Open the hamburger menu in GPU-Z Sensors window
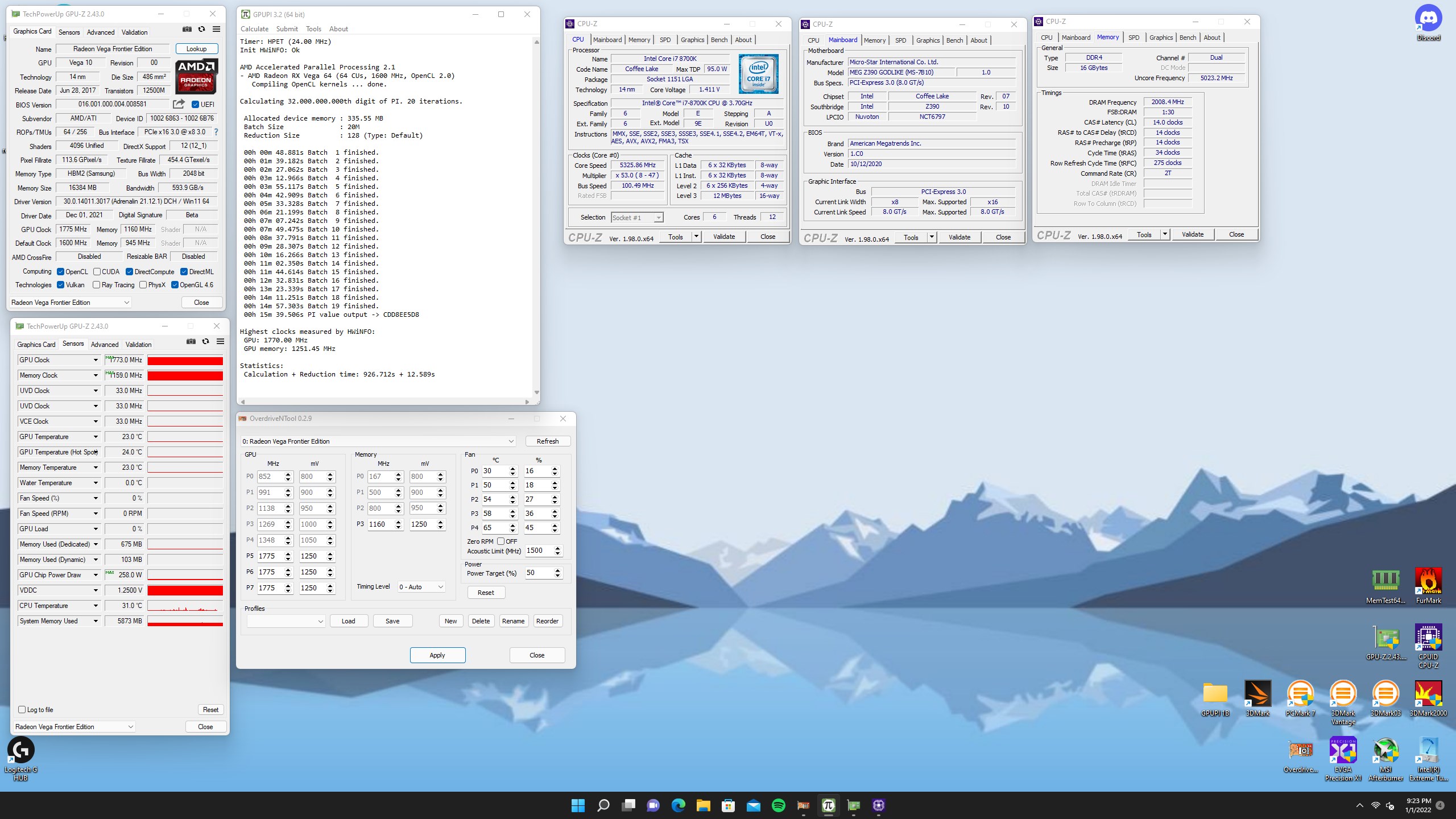The height and width of the screenshot is (819, 1456). click(x=221, y=342)
